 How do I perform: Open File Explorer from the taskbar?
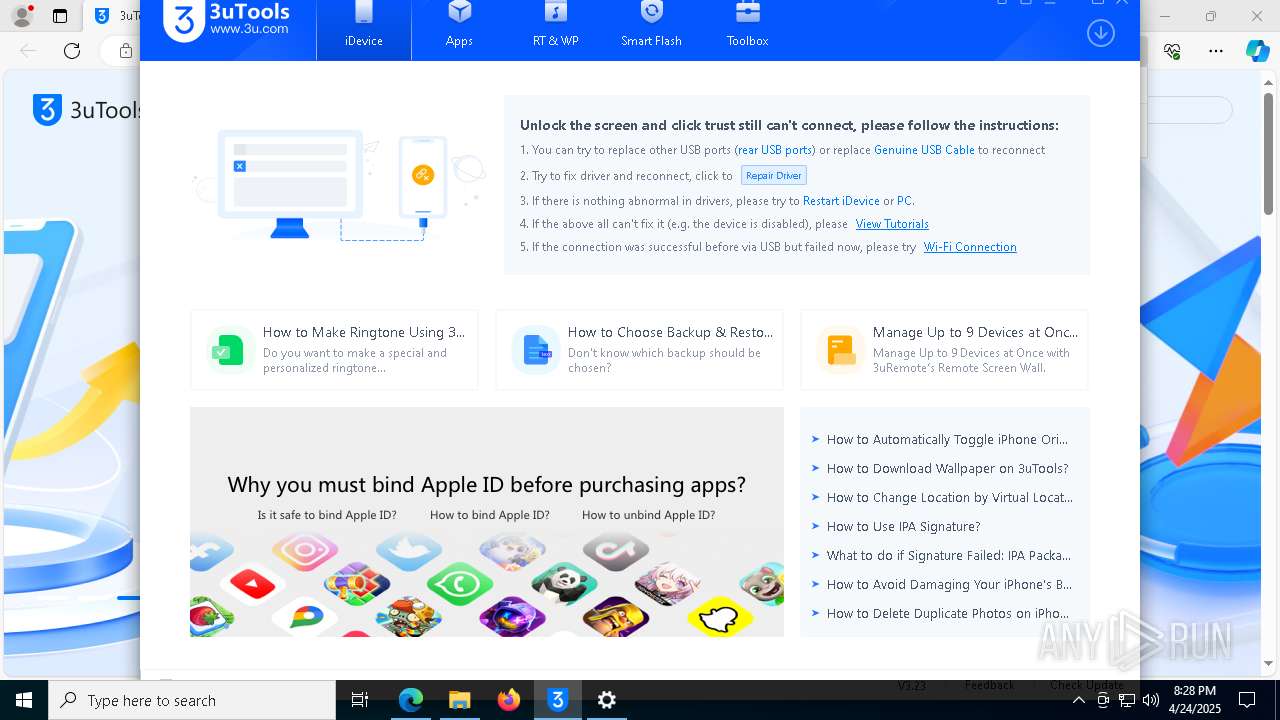tap(460, 700)
